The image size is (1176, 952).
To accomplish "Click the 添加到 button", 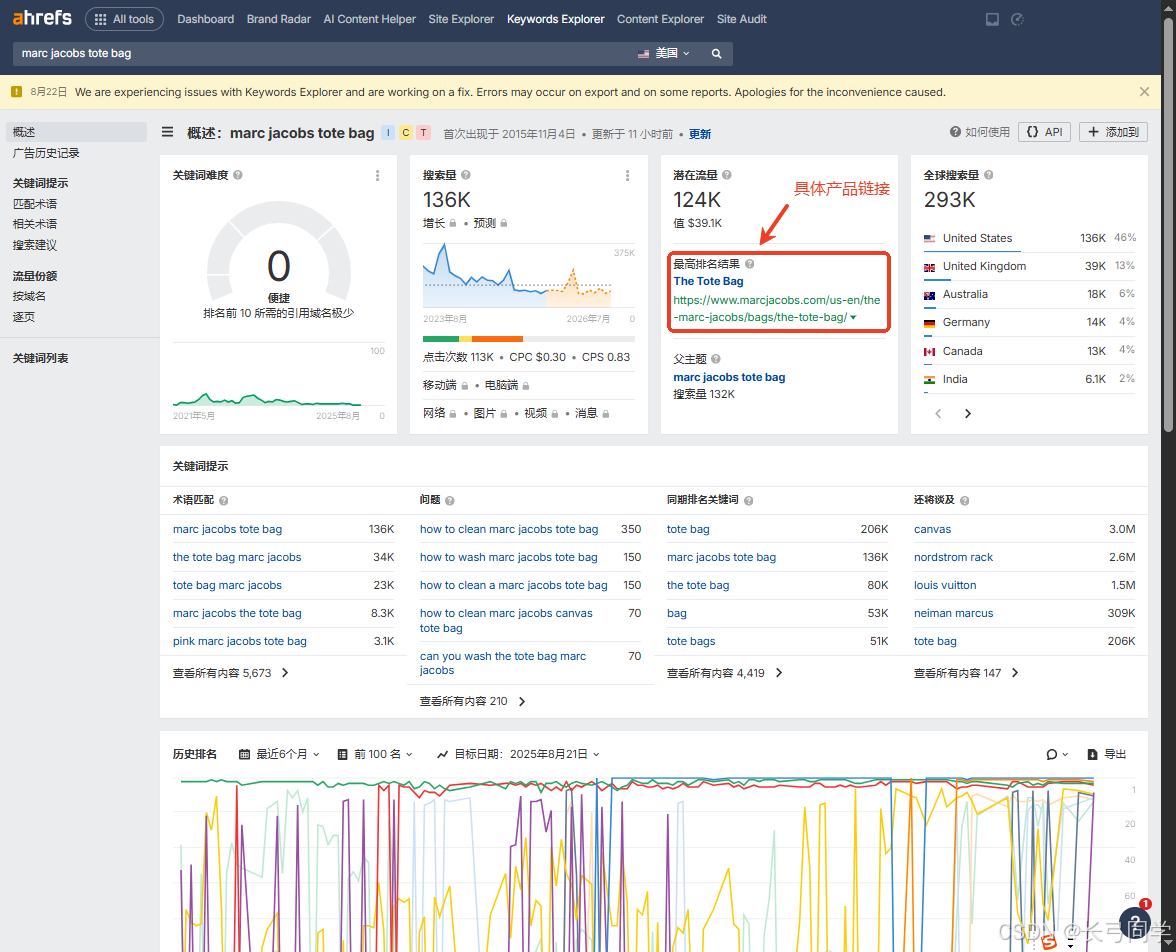I will pyautogui.click(x=1113, y=132).
